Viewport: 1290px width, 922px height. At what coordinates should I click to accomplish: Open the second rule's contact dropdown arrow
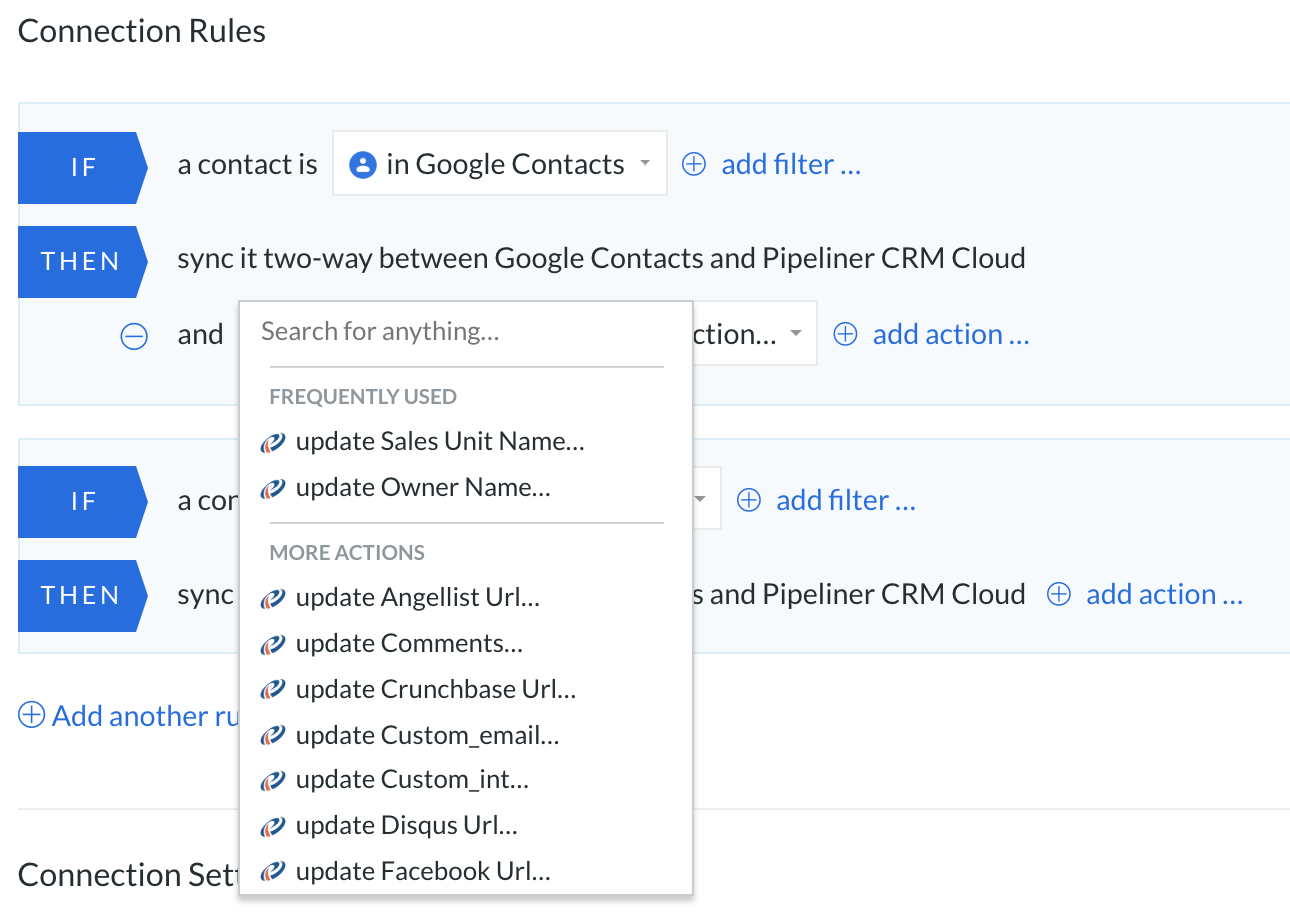click(x=702, y=499)
